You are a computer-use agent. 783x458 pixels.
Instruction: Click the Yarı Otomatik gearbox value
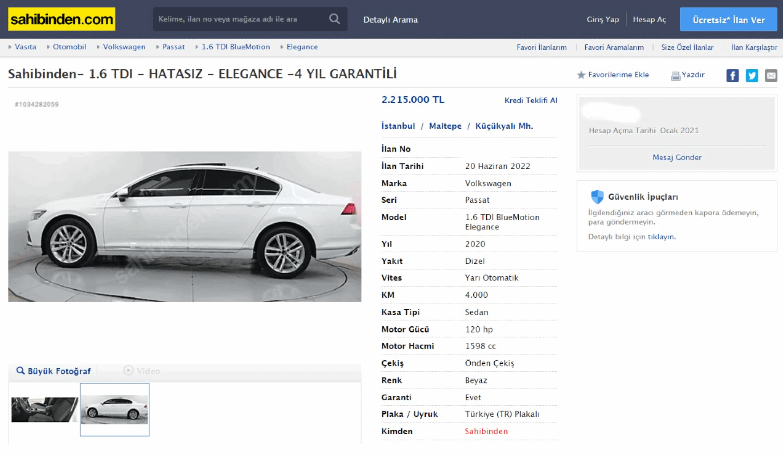point(491,278)
